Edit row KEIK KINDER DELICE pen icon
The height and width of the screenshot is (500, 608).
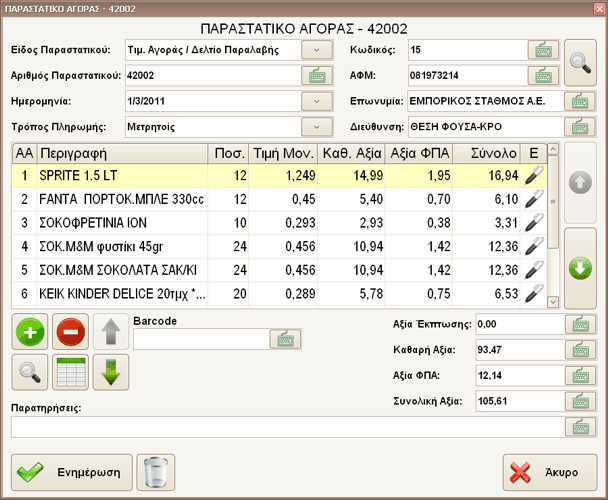coord(534,294)
